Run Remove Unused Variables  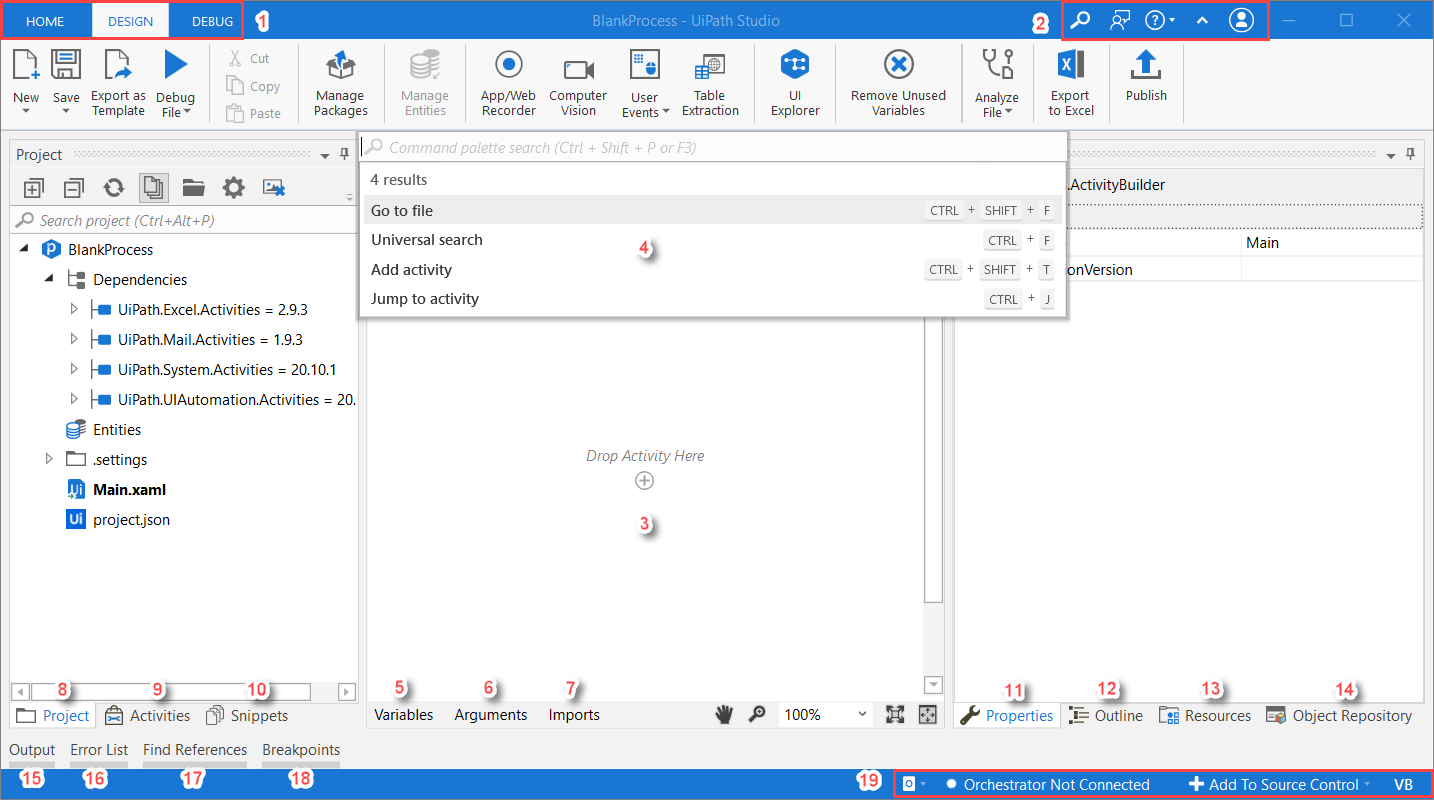(897, 84)
